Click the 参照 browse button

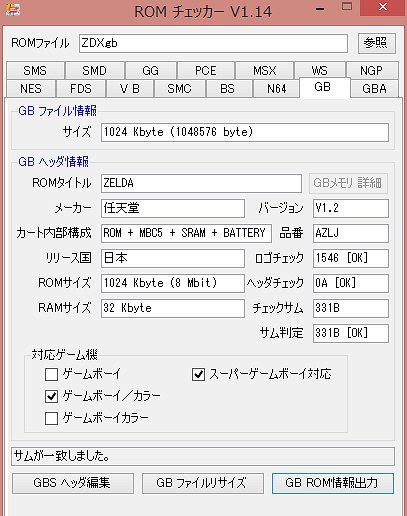point(377,43)
